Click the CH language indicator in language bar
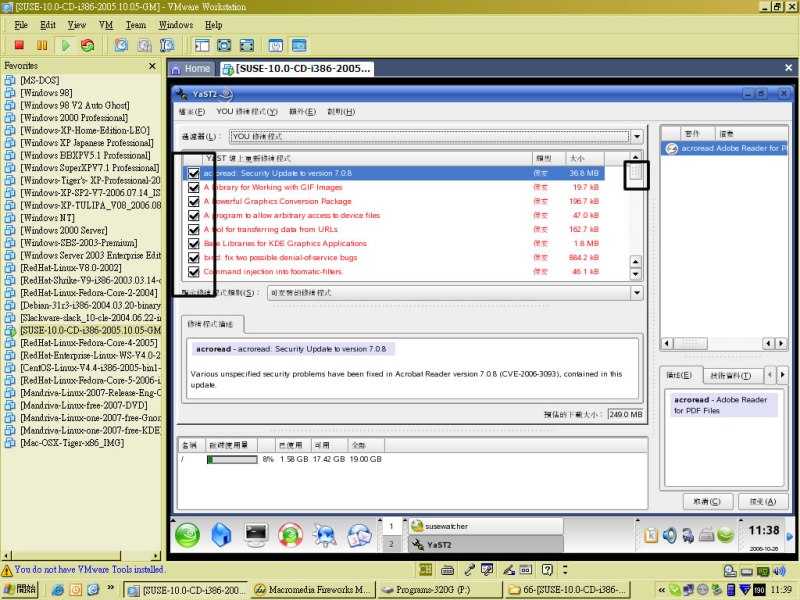Image resolution: width=800 pixels, height=600 pixels. pos(425,569)
